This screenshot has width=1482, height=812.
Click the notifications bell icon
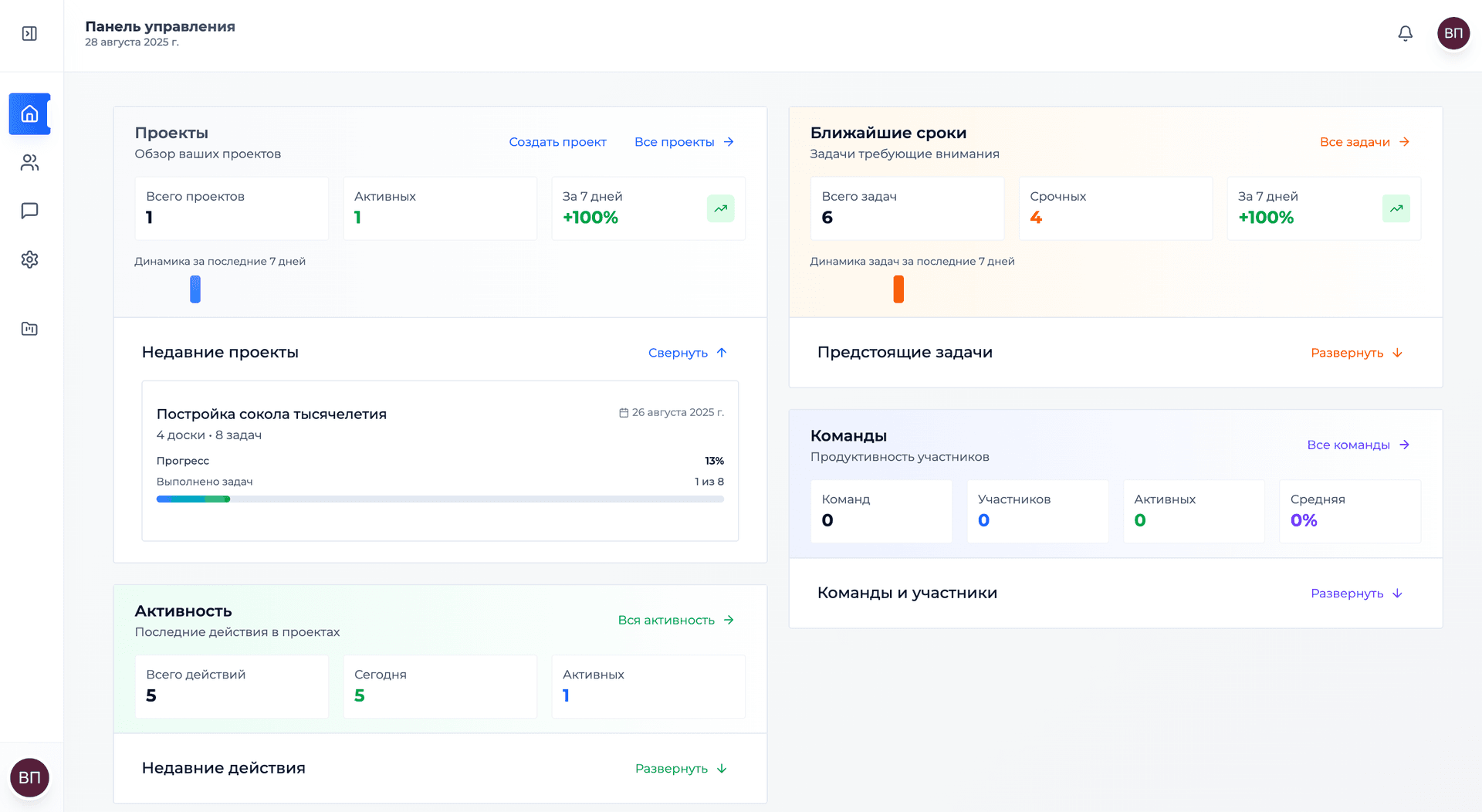point(1406,33)
